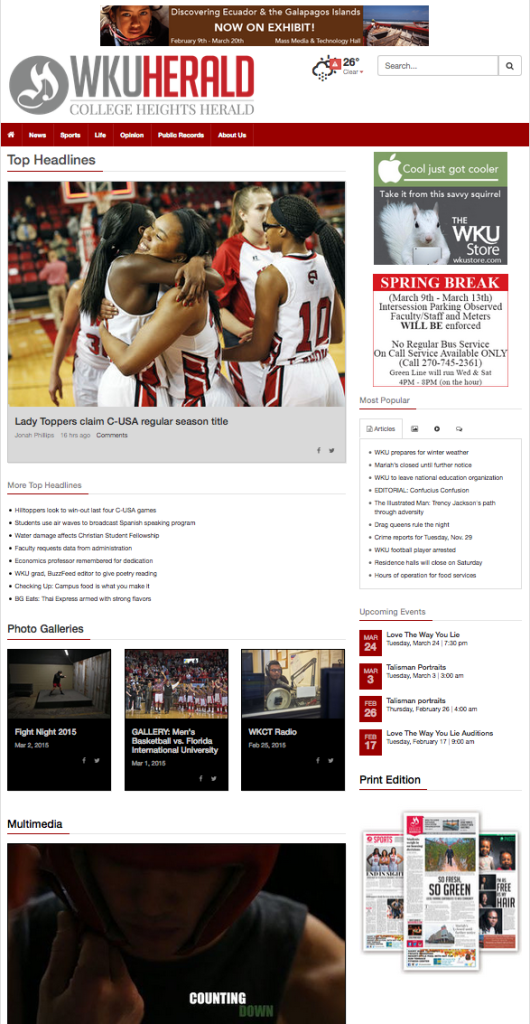The width and height of the screenshot is (530, 1024).
Task: Open the weather widget icon
Action: pyautogui.click(x=326, y=68)
